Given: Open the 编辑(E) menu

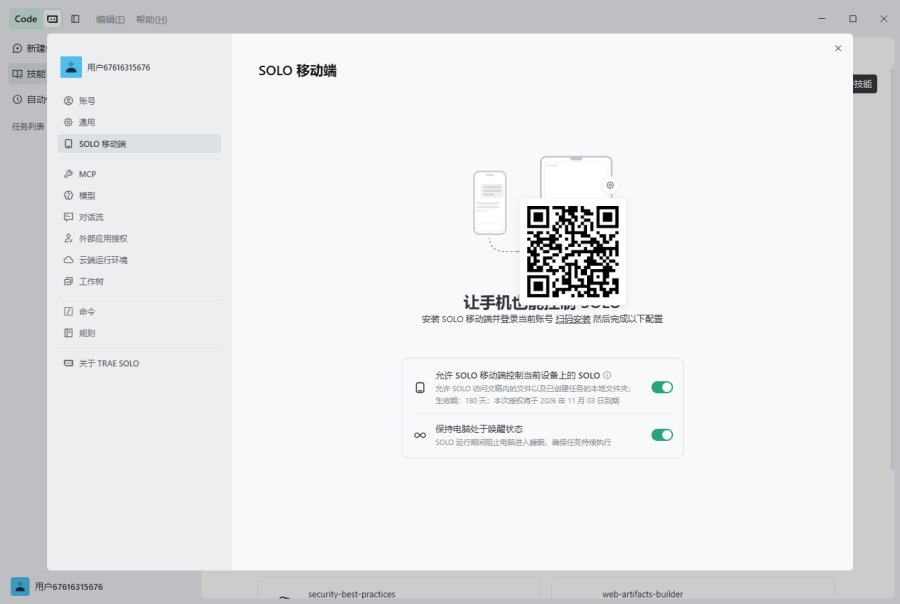Looking at the screenshot, I should [110, 20].
